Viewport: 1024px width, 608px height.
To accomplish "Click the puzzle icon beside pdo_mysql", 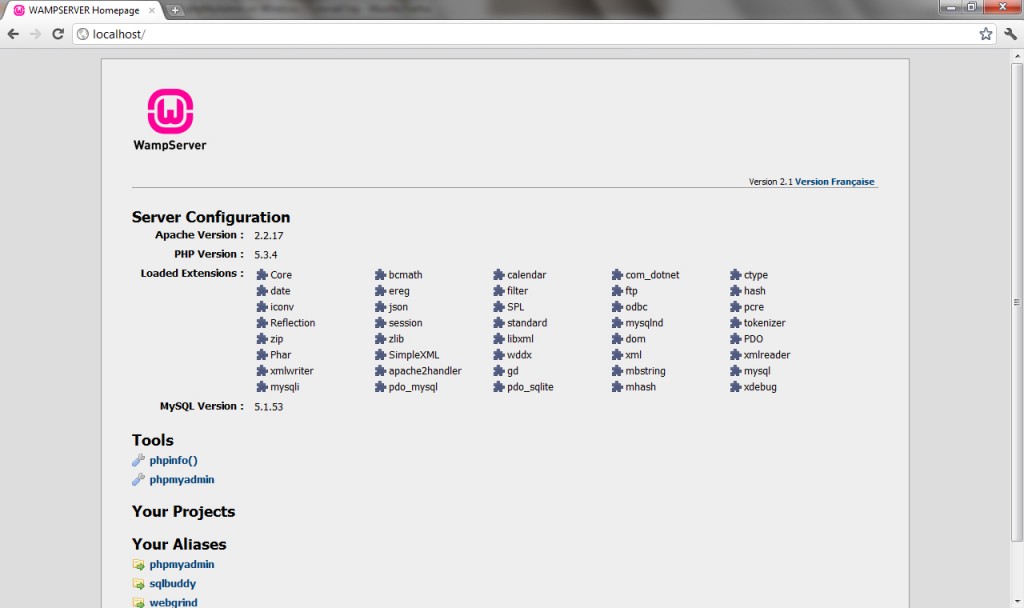I will [380, 387].
